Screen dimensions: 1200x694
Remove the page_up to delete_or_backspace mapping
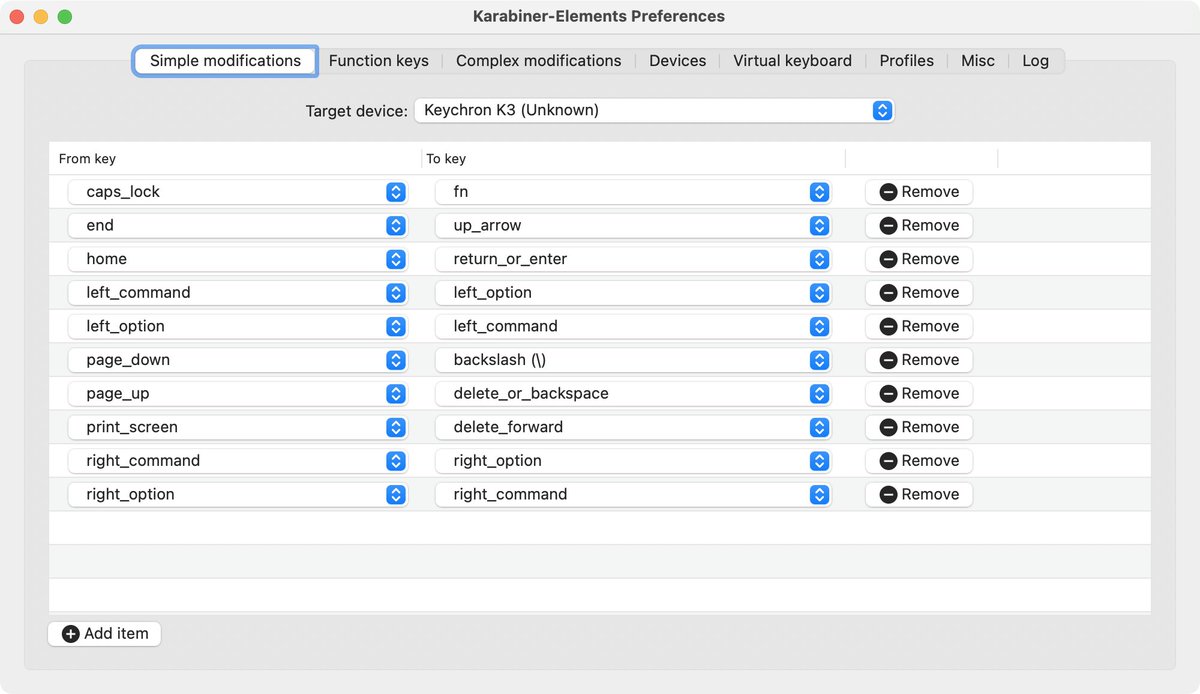point(919,393)
